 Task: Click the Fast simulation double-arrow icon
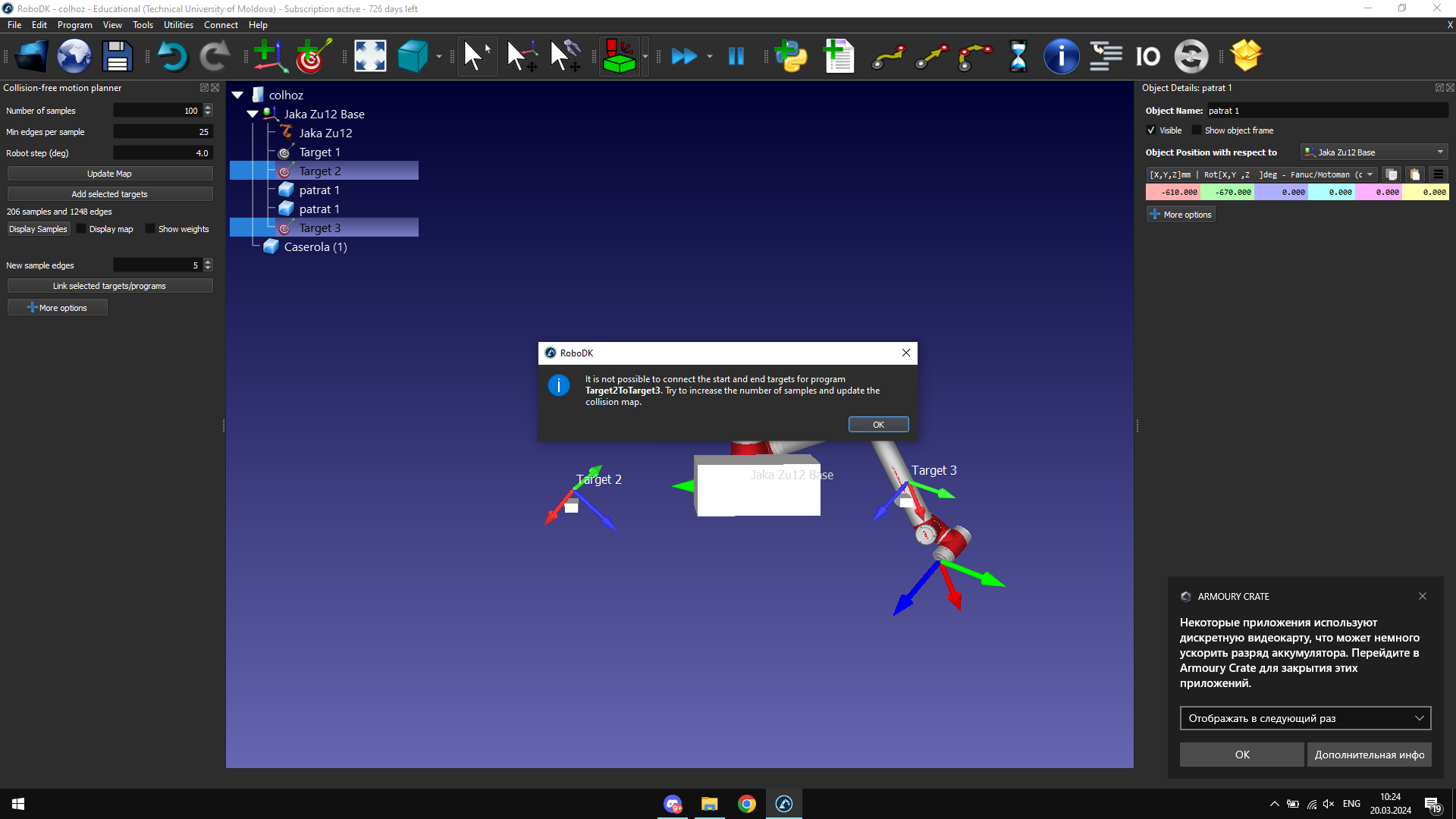(684, 56)
